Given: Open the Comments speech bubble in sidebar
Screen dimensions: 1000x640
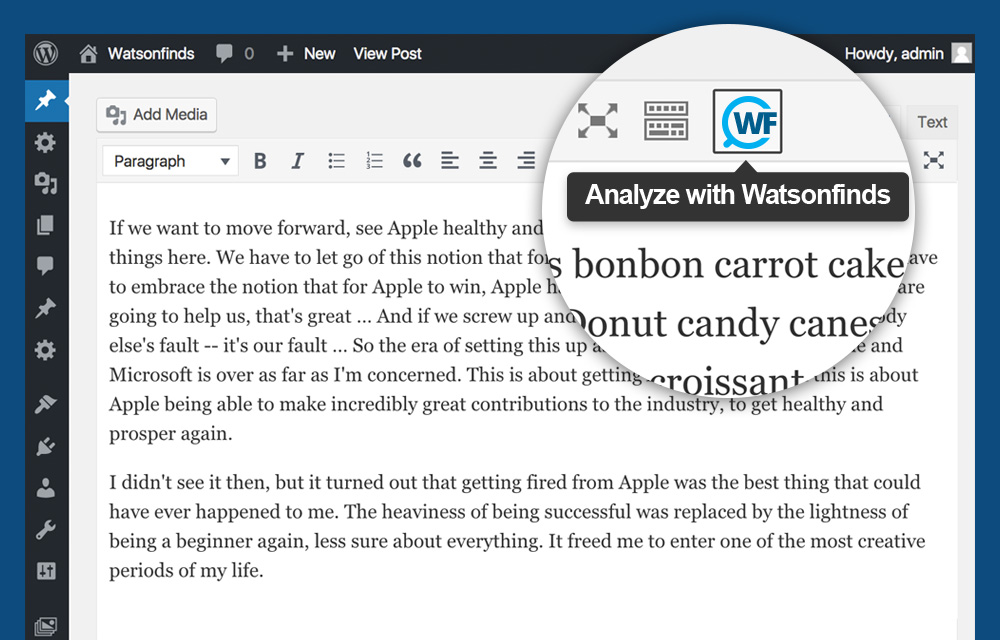Looking at the screenshot, I should [x=46, y=265].
